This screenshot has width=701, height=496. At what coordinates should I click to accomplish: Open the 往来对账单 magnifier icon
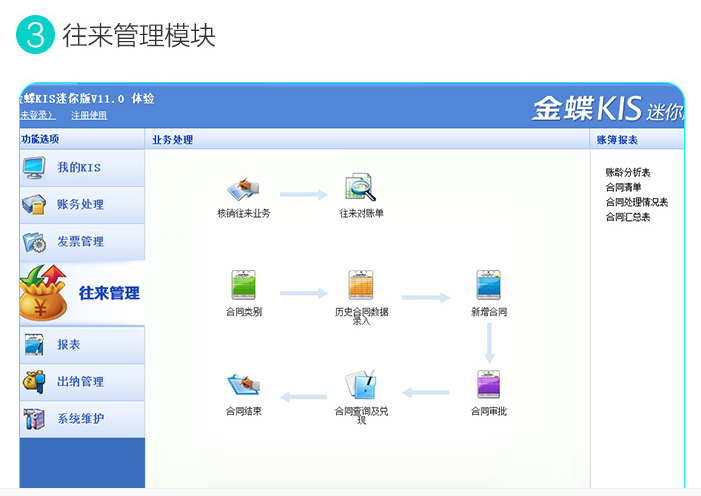click(360, 189)
